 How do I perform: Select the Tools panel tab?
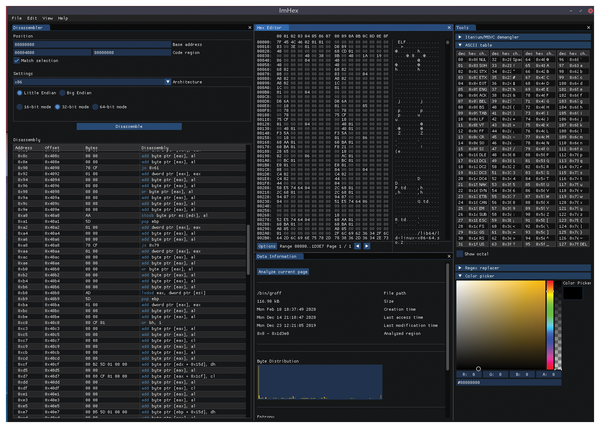[x=465, y=28]
